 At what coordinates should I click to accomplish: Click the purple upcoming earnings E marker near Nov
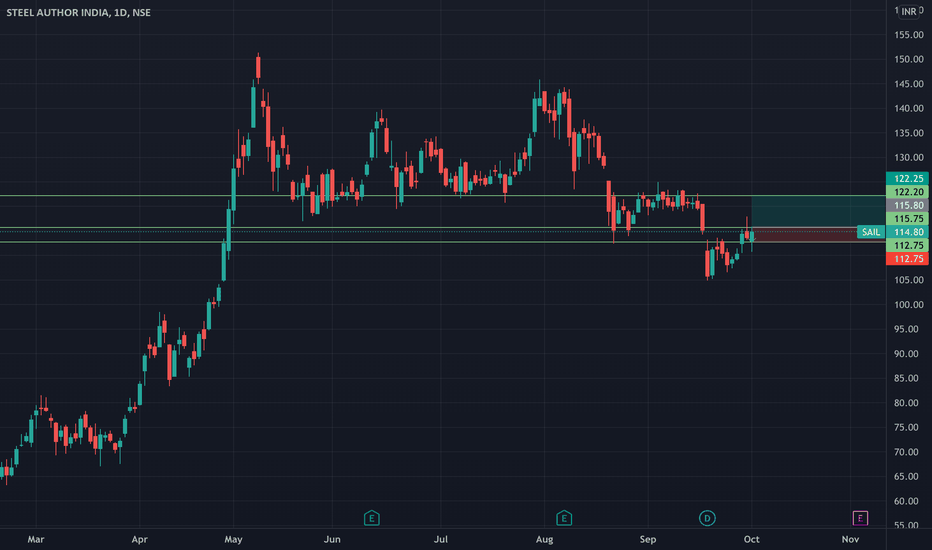click(860, 518)
